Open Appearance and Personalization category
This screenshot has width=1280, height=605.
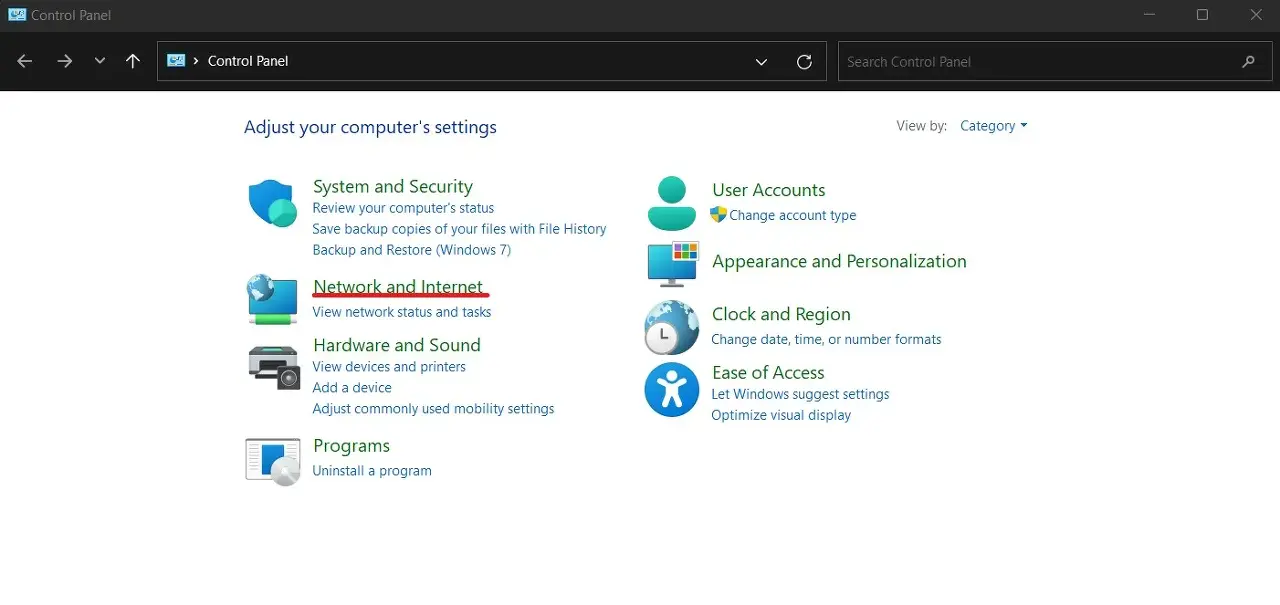pyautogui.click(x=839, y=261)
